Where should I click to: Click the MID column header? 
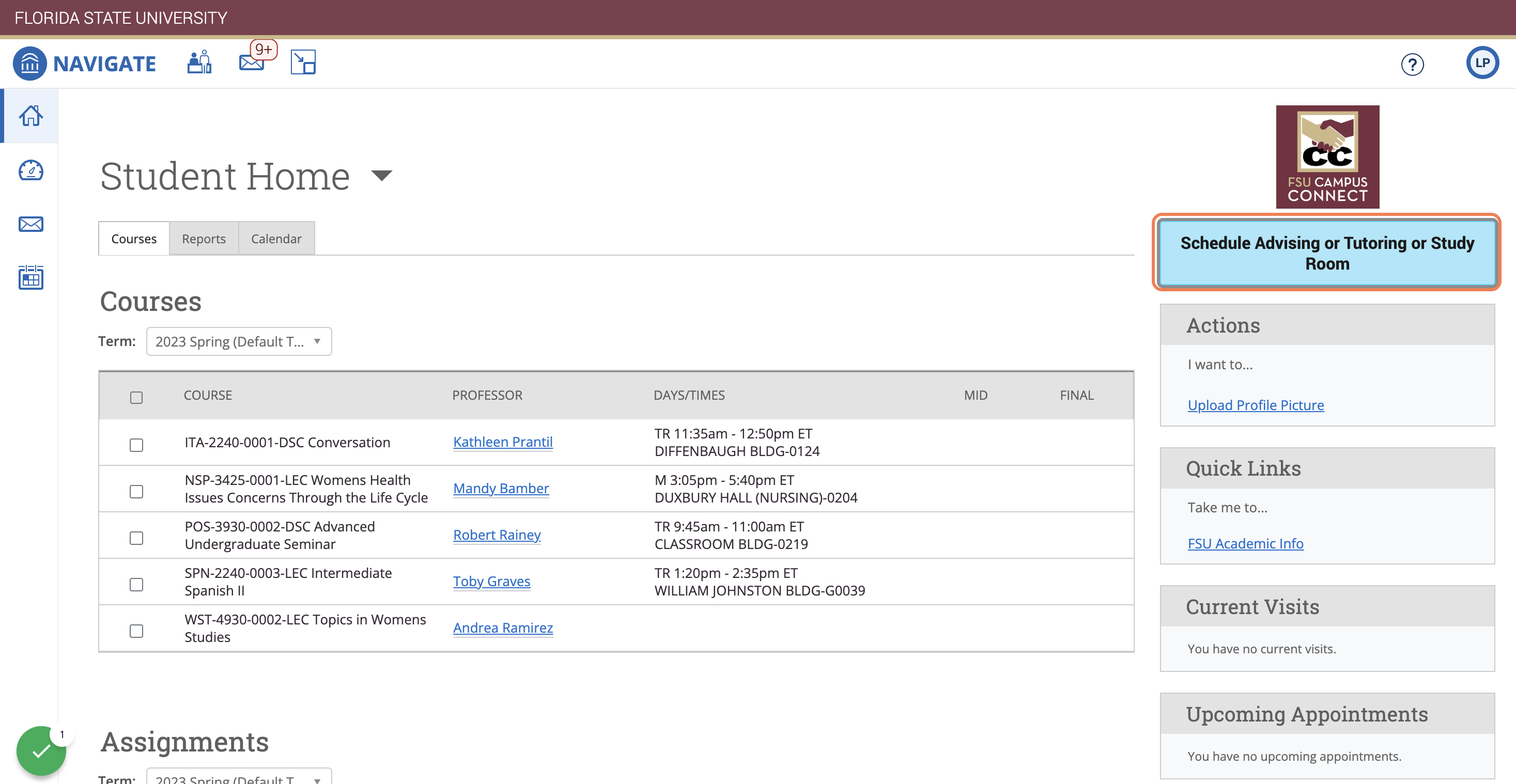point(975,396)
